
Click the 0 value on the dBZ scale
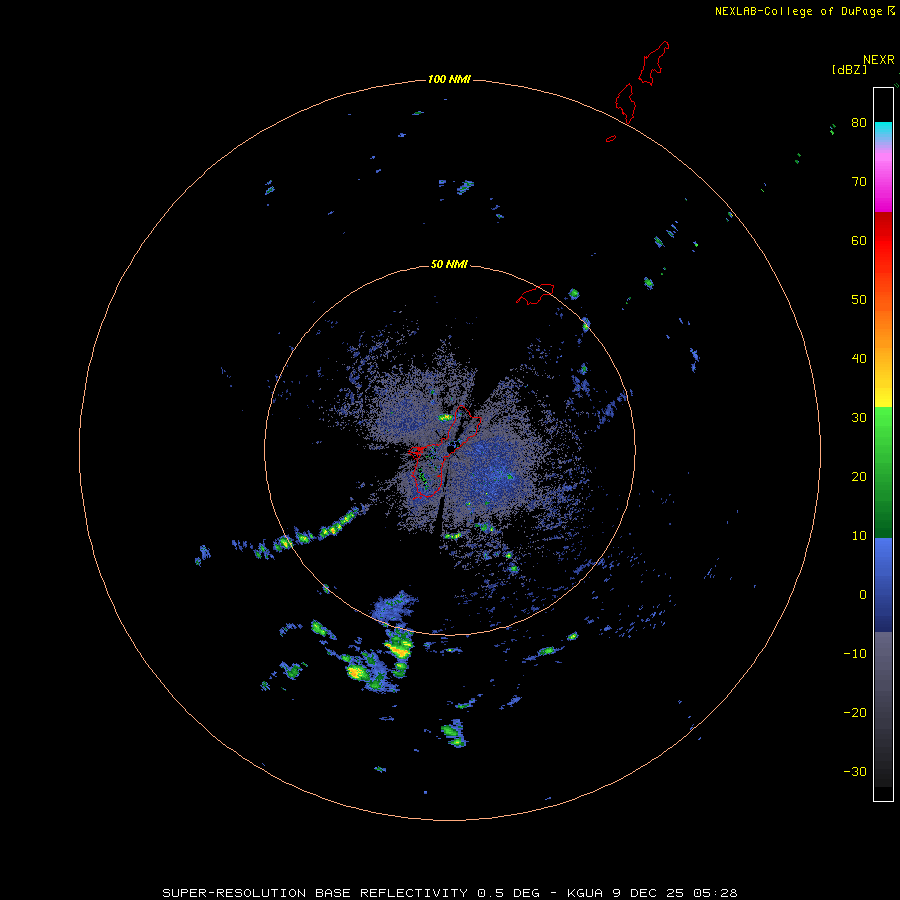pos(863,595)
